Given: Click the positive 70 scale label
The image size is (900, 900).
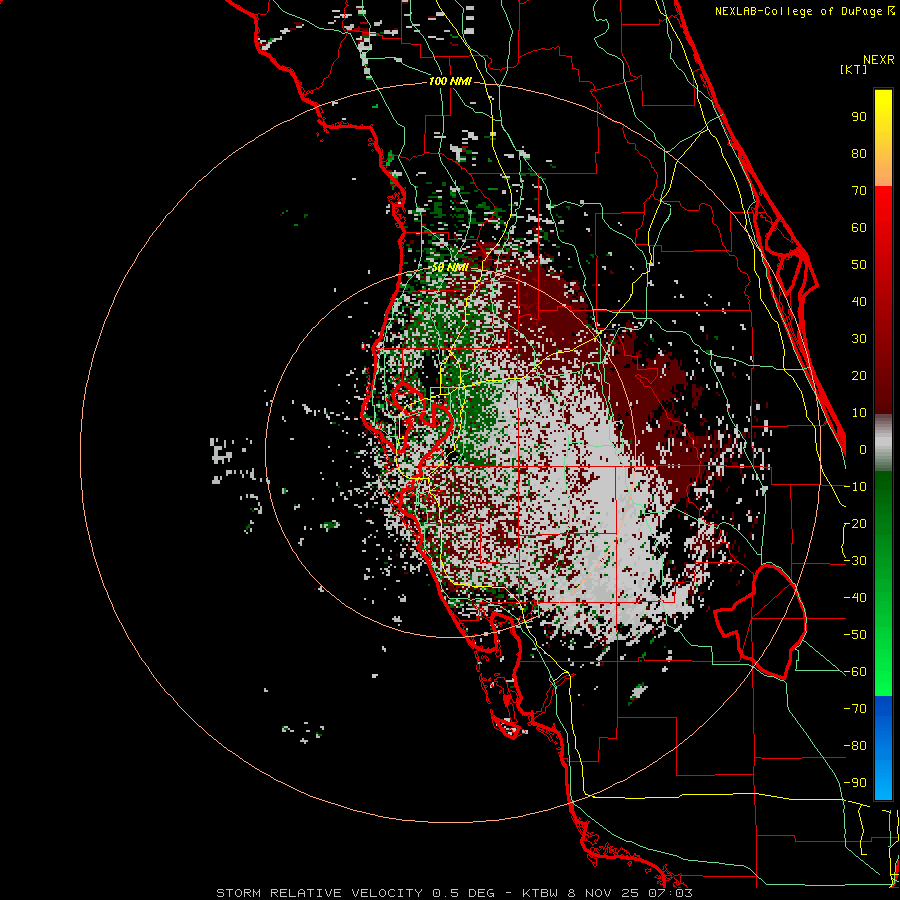Looking at the screenshot, I should point(859,191).
